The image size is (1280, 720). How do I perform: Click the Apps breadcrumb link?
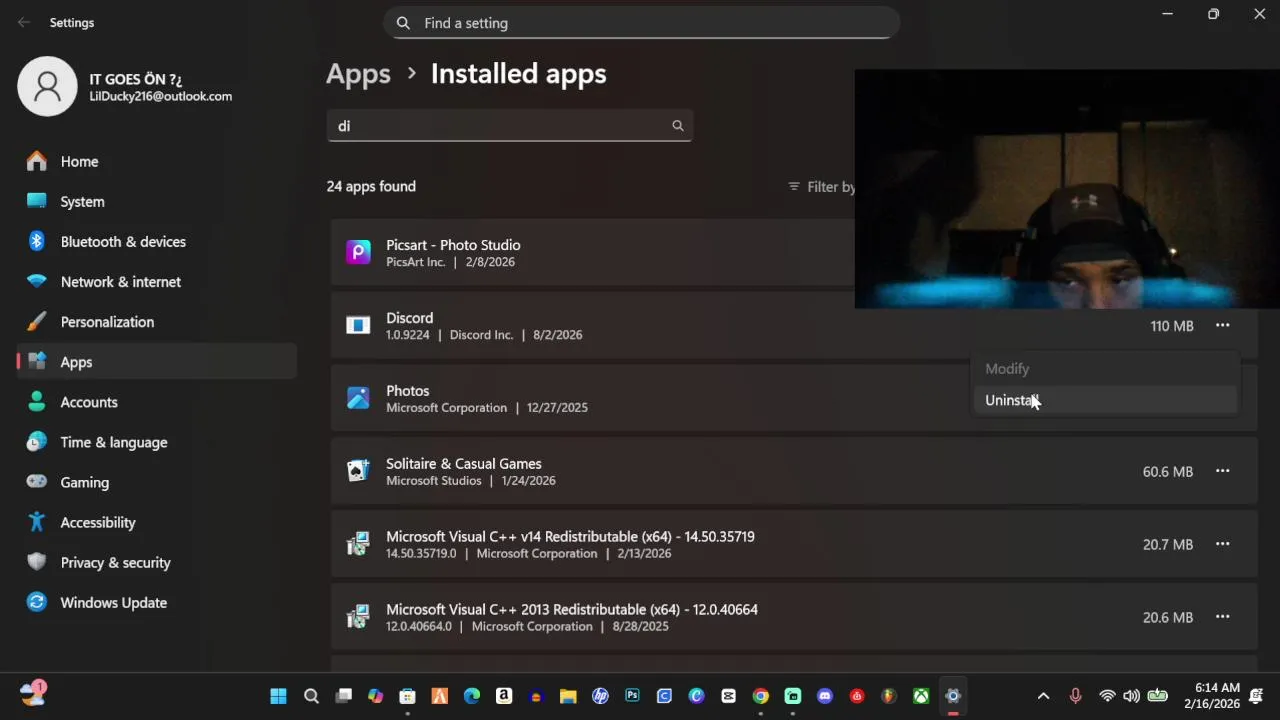coord(358,74)
